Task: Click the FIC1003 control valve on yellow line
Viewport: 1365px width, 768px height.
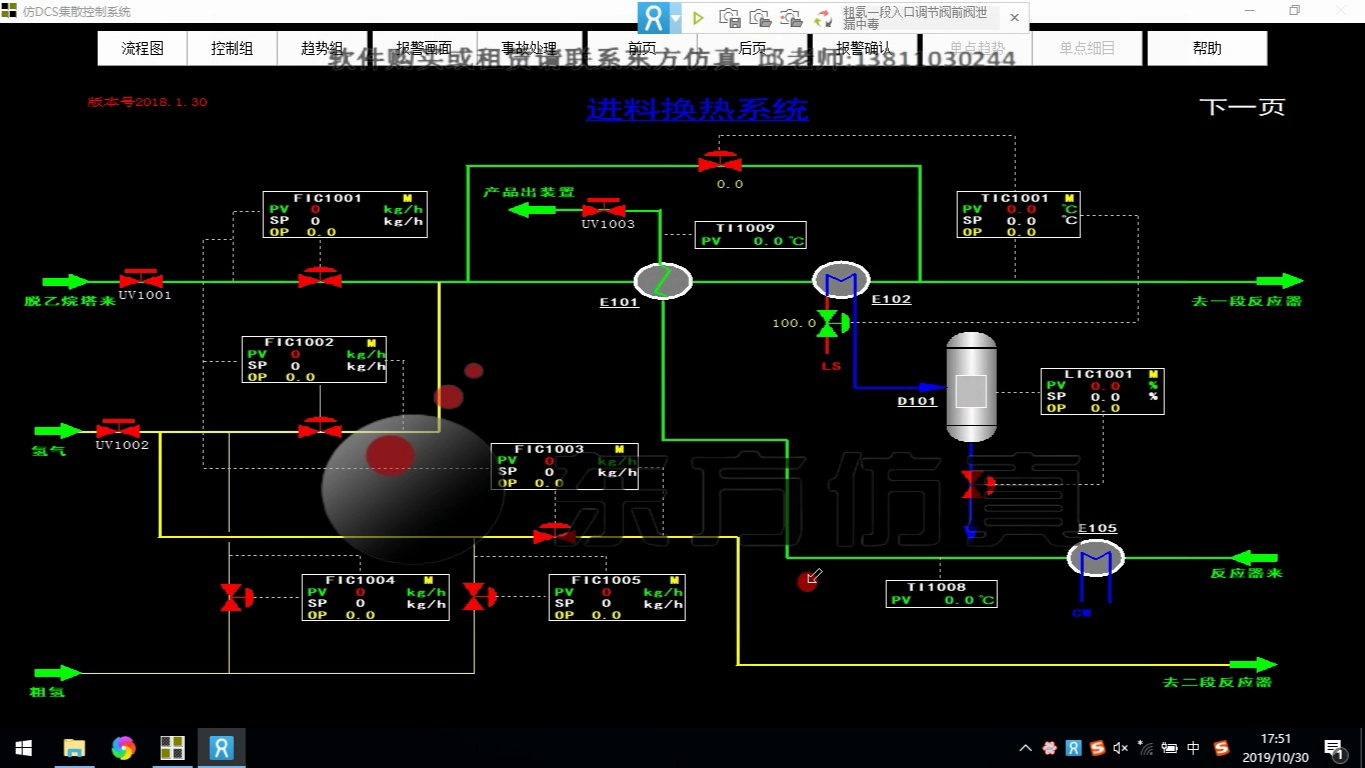Action: click(555, 533)
